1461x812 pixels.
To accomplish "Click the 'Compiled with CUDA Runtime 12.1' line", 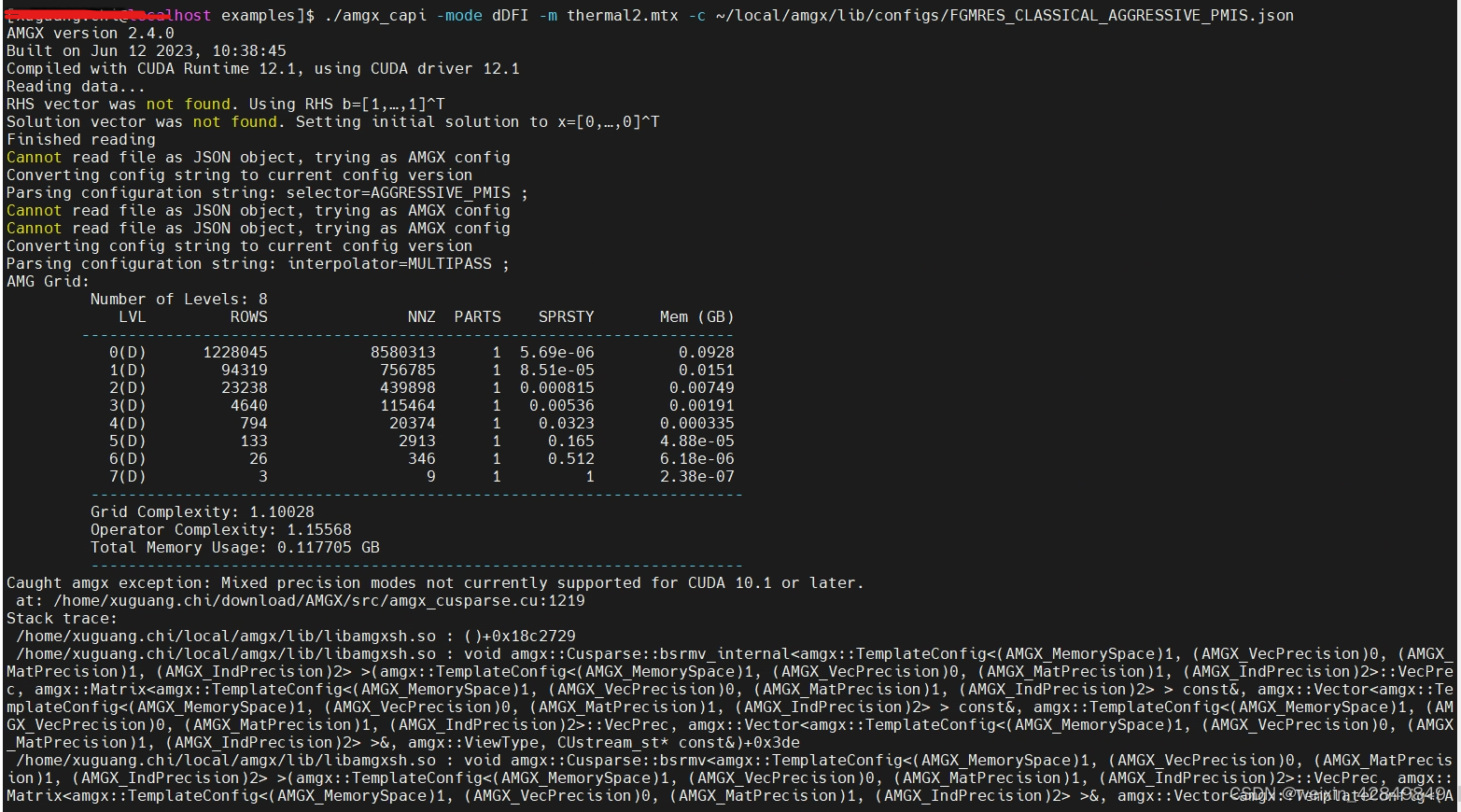I will [263, 69].
